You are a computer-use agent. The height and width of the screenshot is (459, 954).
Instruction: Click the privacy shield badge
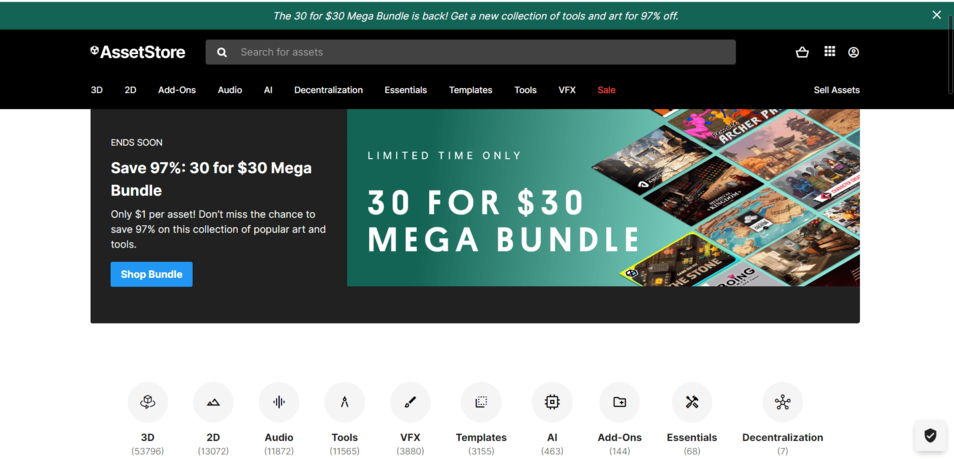(x=930, y=435)
